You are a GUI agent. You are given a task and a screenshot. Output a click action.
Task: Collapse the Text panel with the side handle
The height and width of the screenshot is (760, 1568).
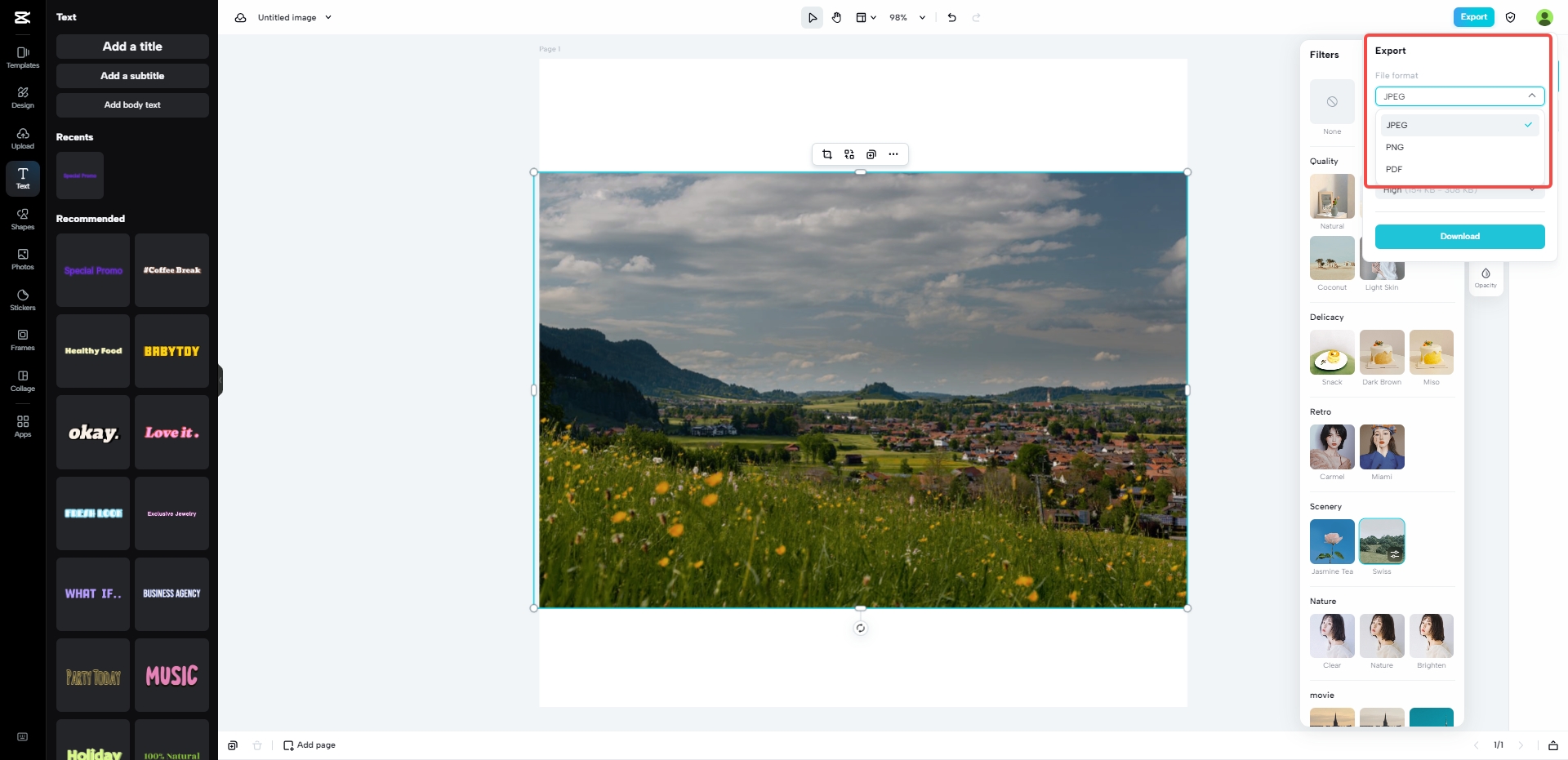(x=220, y=380)
